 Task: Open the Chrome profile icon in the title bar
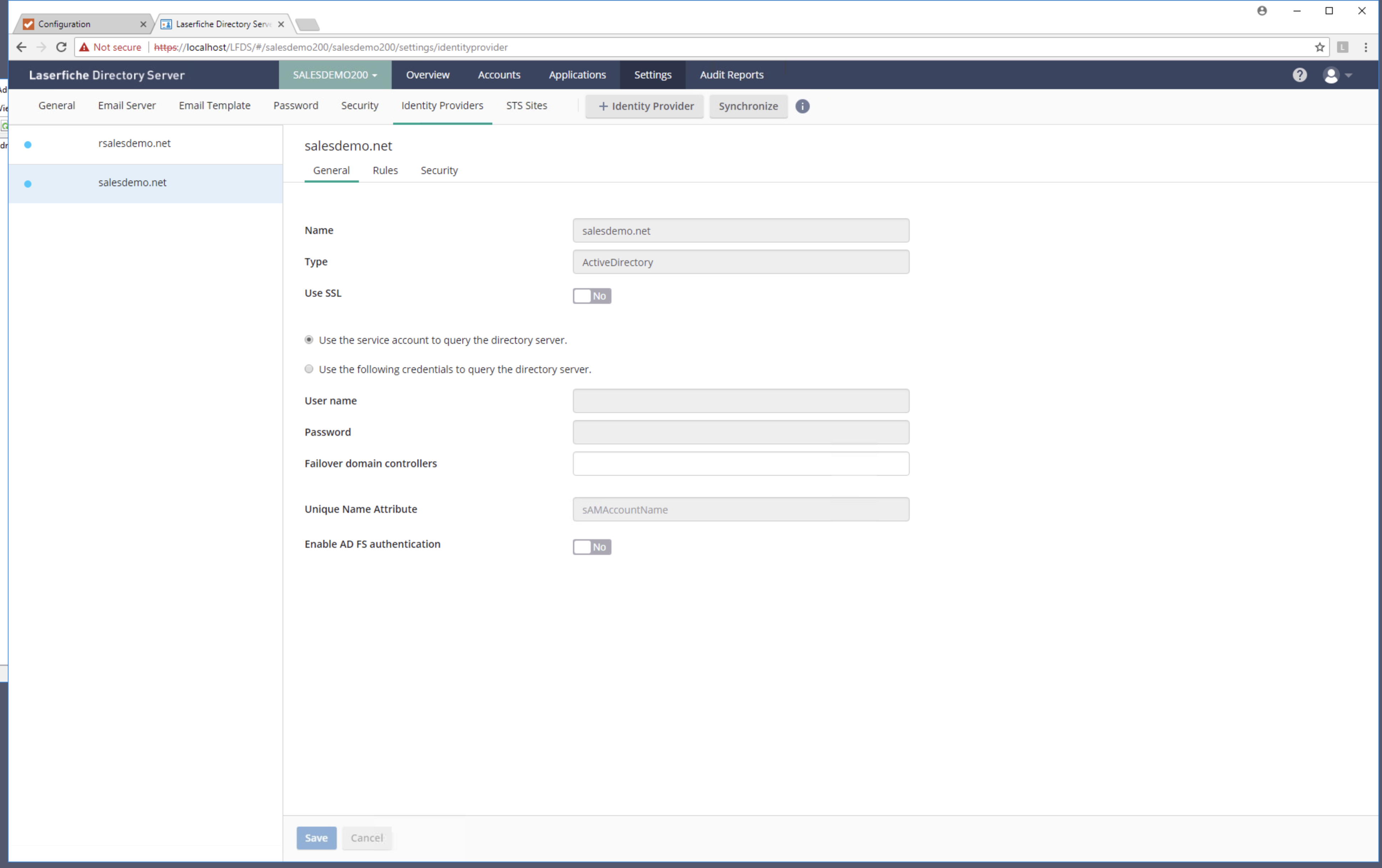point(1261,10)
